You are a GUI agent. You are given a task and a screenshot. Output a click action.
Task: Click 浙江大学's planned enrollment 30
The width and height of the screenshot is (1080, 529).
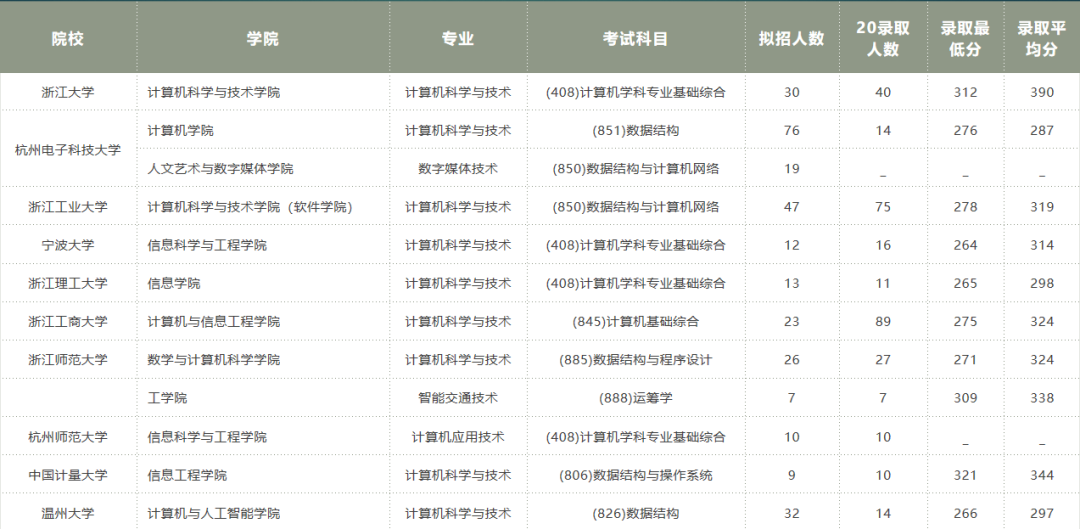click(x=792, y=92)
